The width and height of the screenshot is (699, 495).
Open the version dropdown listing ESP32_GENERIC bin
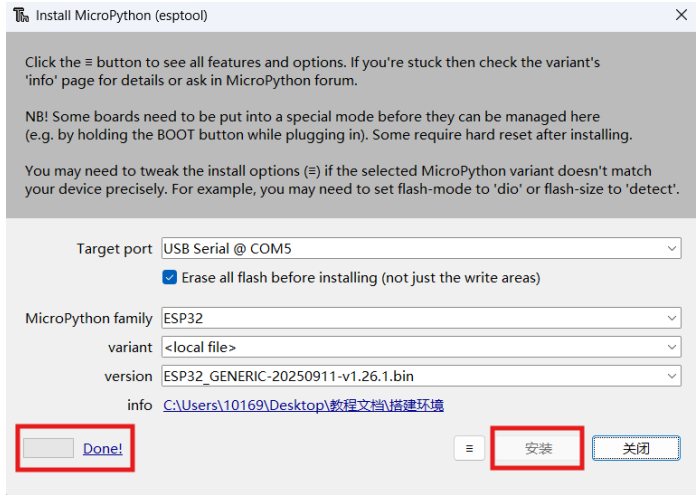pos(672,376)
